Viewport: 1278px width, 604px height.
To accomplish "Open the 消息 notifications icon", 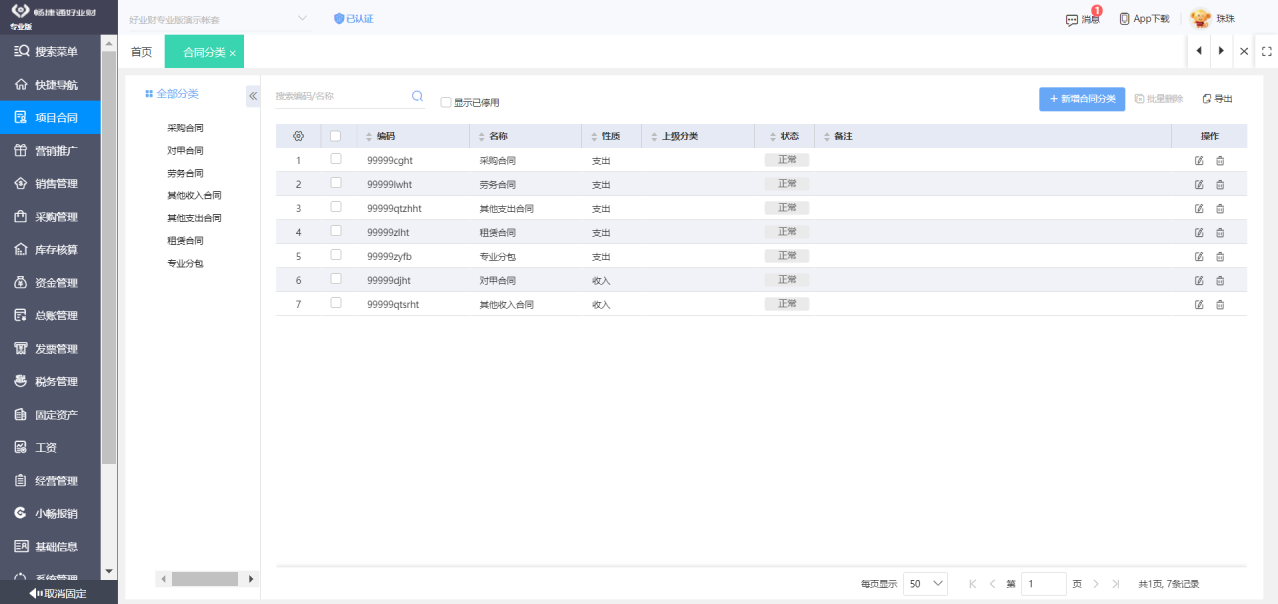I will [1072, 19].
